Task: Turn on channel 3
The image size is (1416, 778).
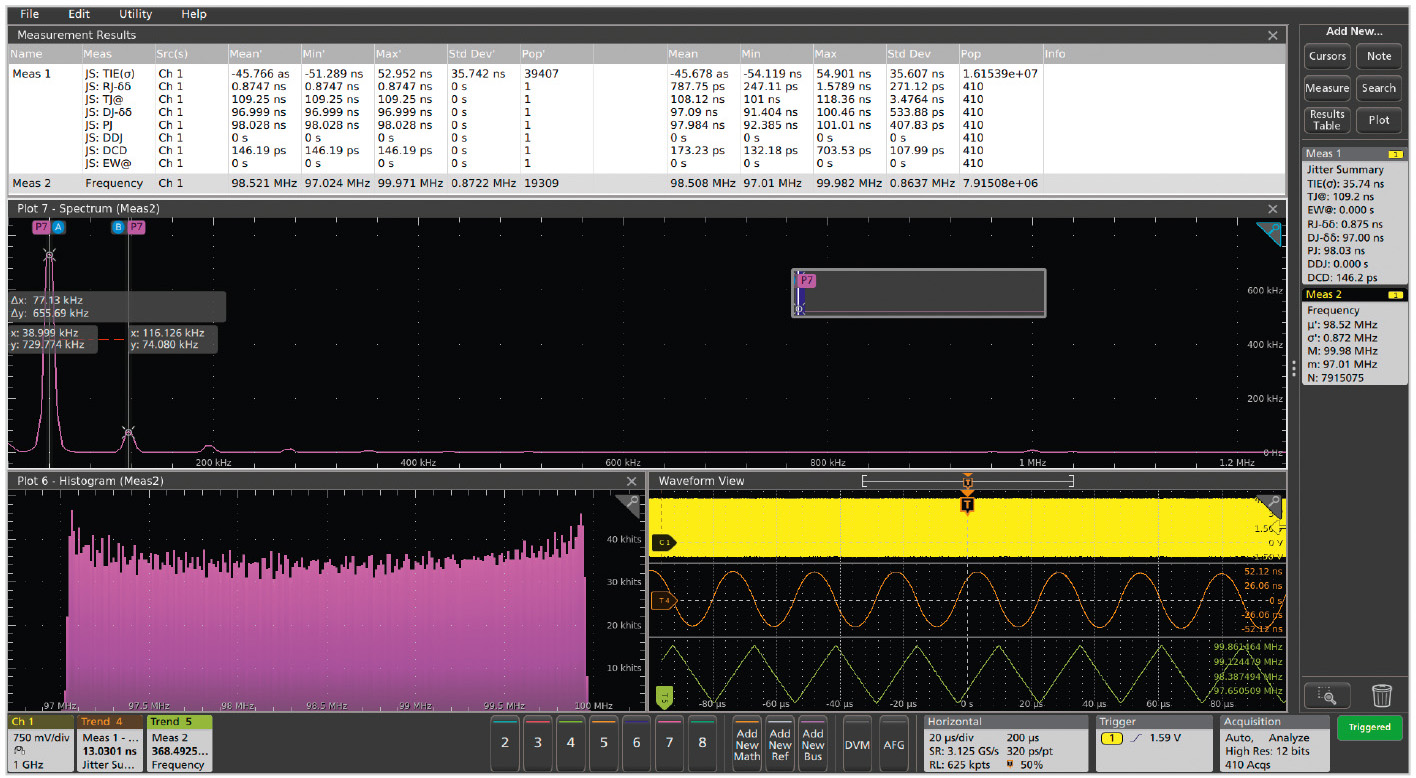Action: point(538,741)
